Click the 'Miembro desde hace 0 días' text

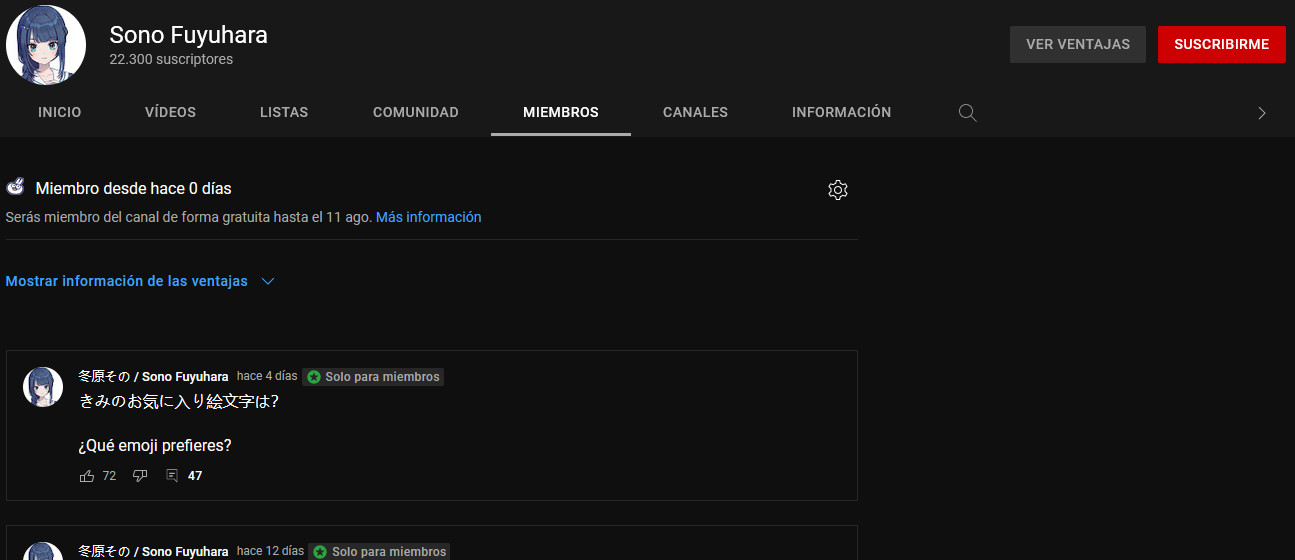tap(134, 188)
